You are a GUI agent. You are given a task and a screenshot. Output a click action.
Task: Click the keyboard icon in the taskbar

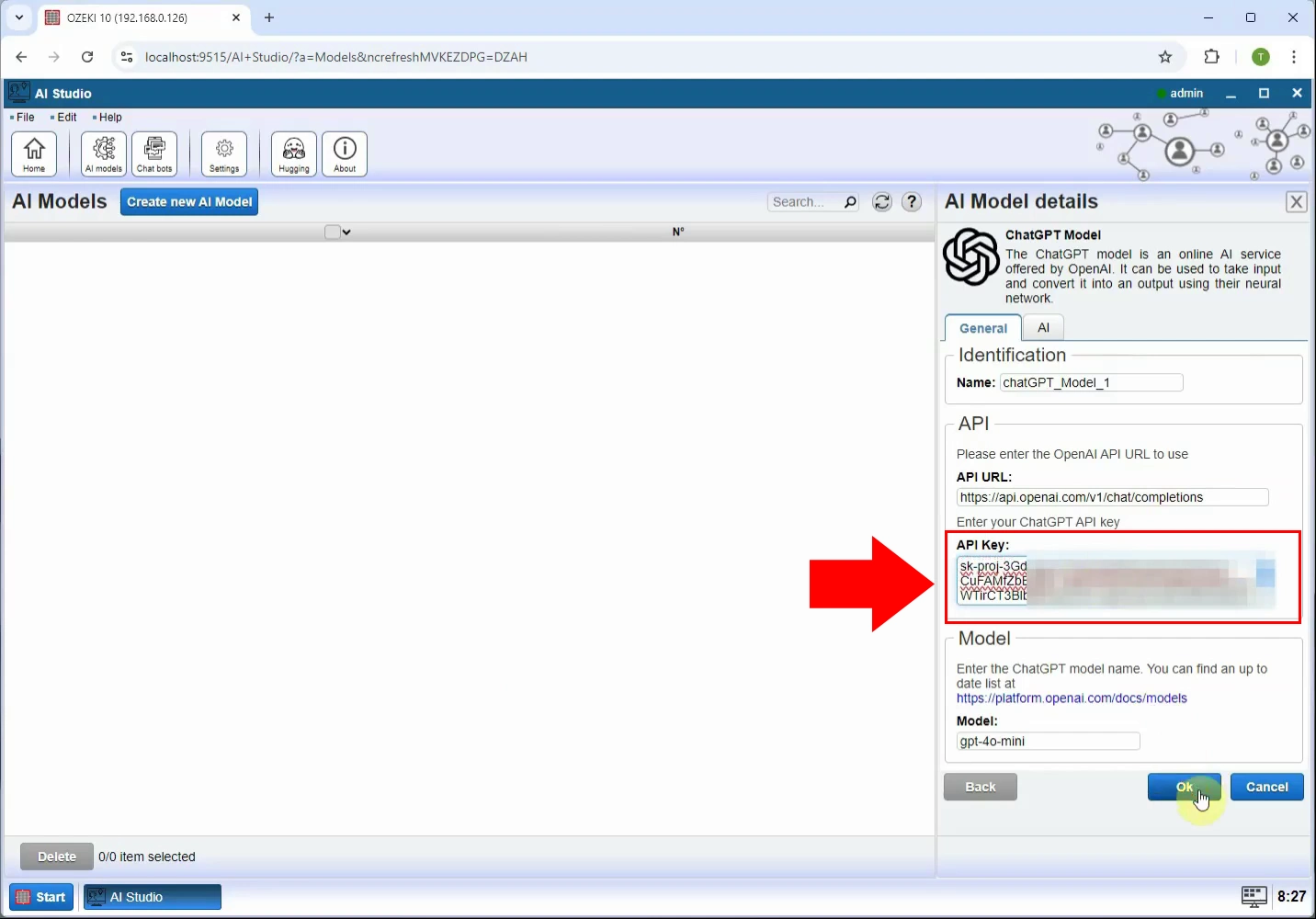[x=1254, y=896]
